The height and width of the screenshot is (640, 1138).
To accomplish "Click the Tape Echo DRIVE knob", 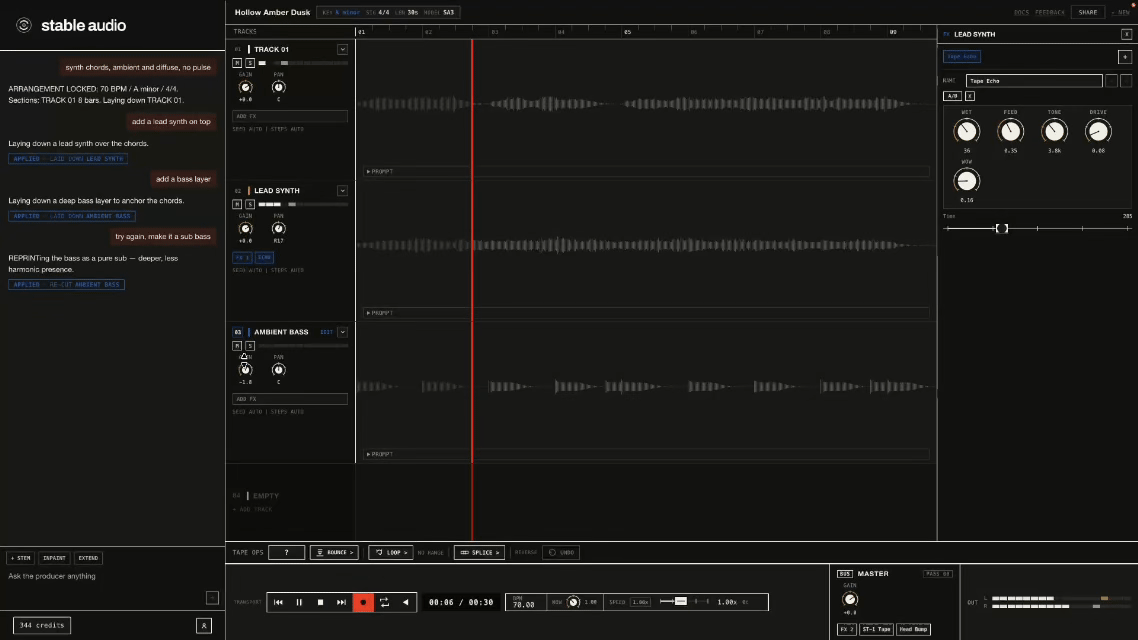I will (x=1098, y=131).
